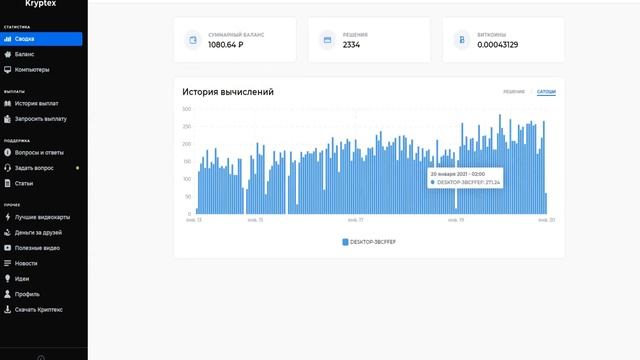
Task: Click the Решения card icon
Action: coord(327,40)
